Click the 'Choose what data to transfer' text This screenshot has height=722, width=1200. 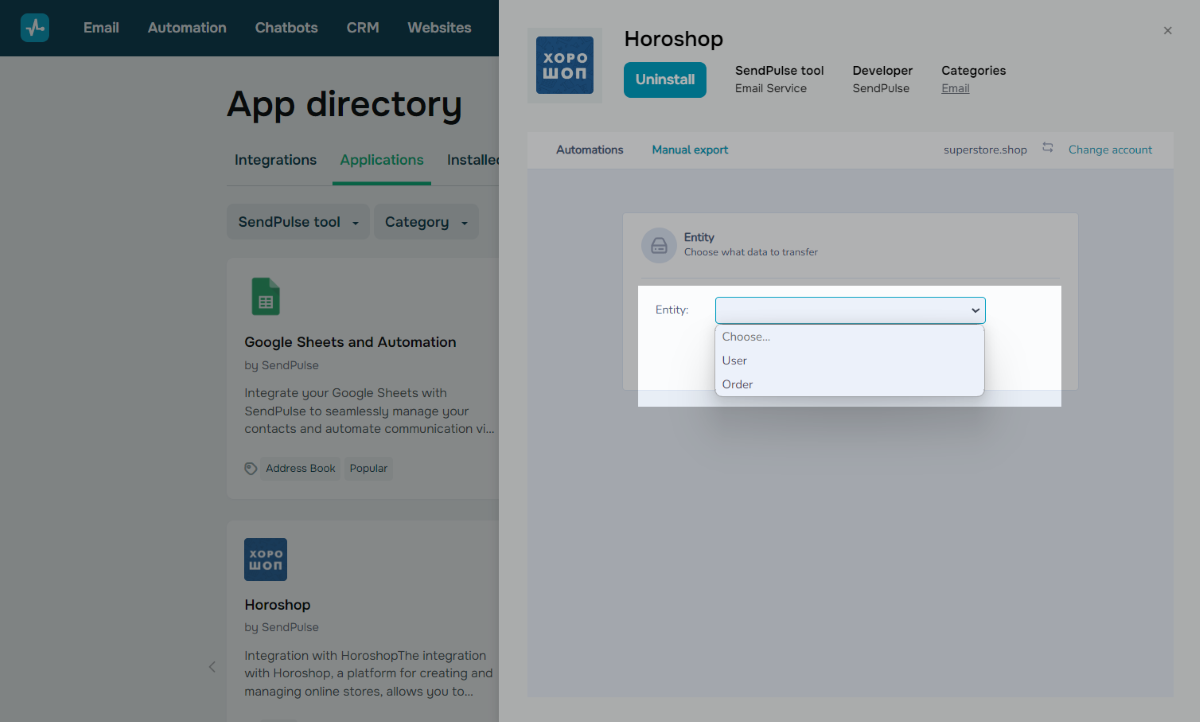click(751, 252)
